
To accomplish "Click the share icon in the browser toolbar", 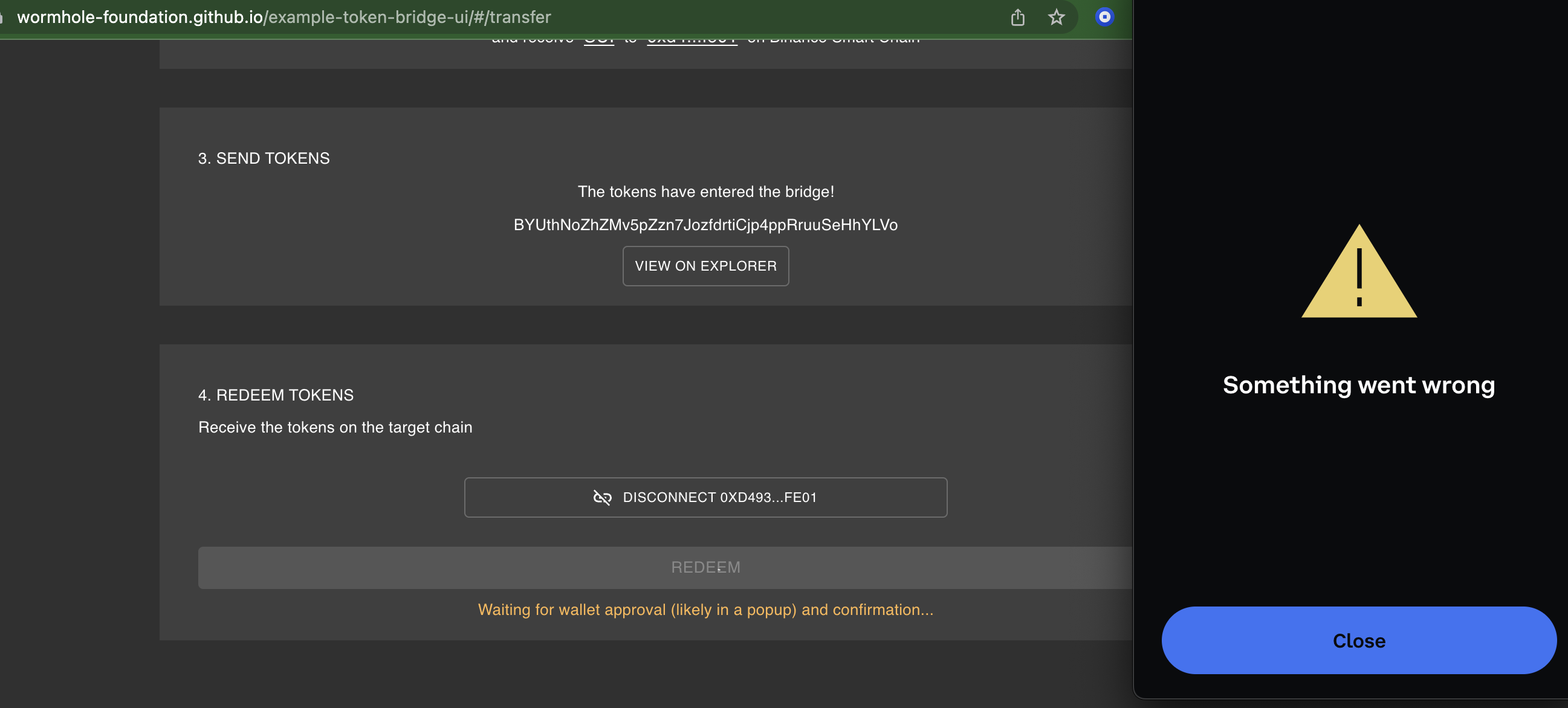I will tap(1018, 17).
